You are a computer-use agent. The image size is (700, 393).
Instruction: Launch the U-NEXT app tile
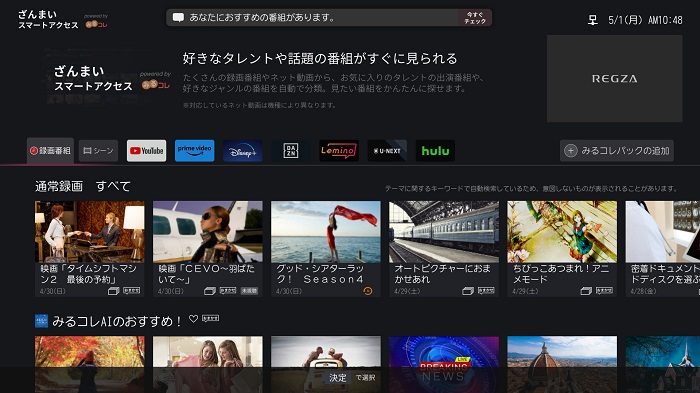point(387,151)
